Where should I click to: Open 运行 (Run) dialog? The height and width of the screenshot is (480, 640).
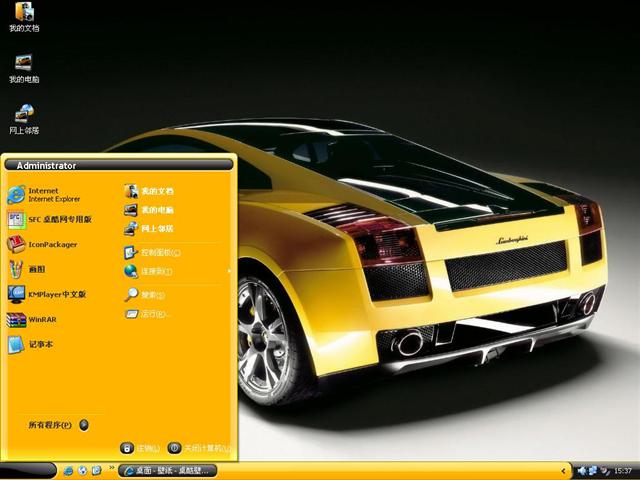pos(153,314)
